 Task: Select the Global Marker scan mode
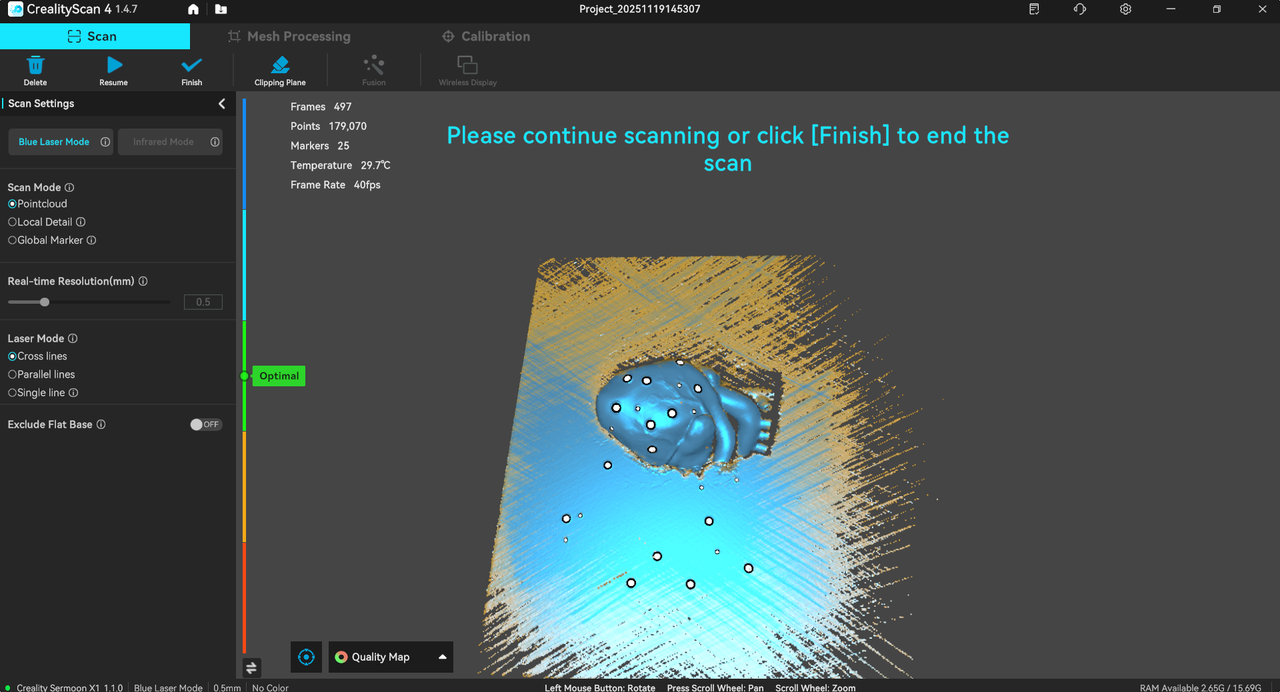(13, 240)
